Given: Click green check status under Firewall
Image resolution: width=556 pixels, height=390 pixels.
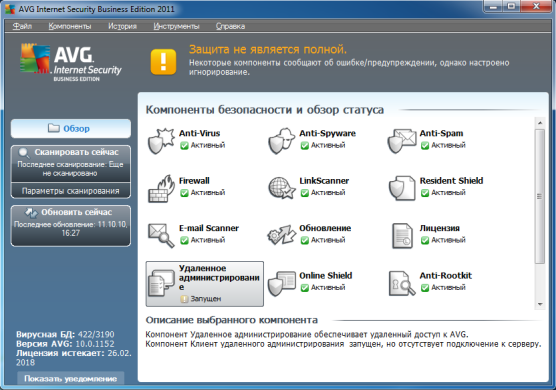Looking at the screenshot, I should 184,193.
